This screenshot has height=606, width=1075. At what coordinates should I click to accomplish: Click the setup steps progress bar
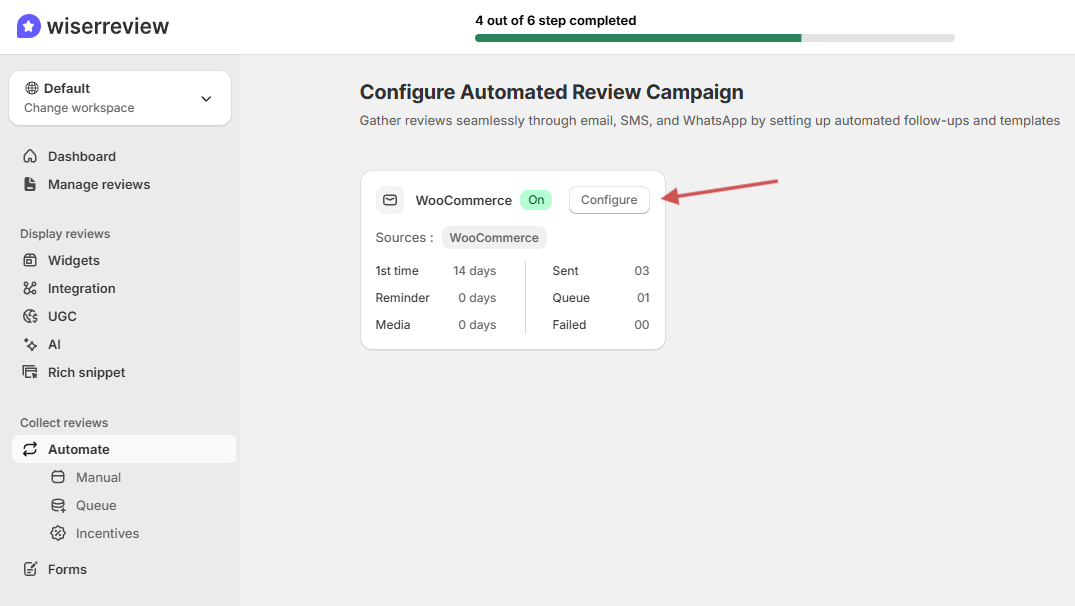pos(714,38)
